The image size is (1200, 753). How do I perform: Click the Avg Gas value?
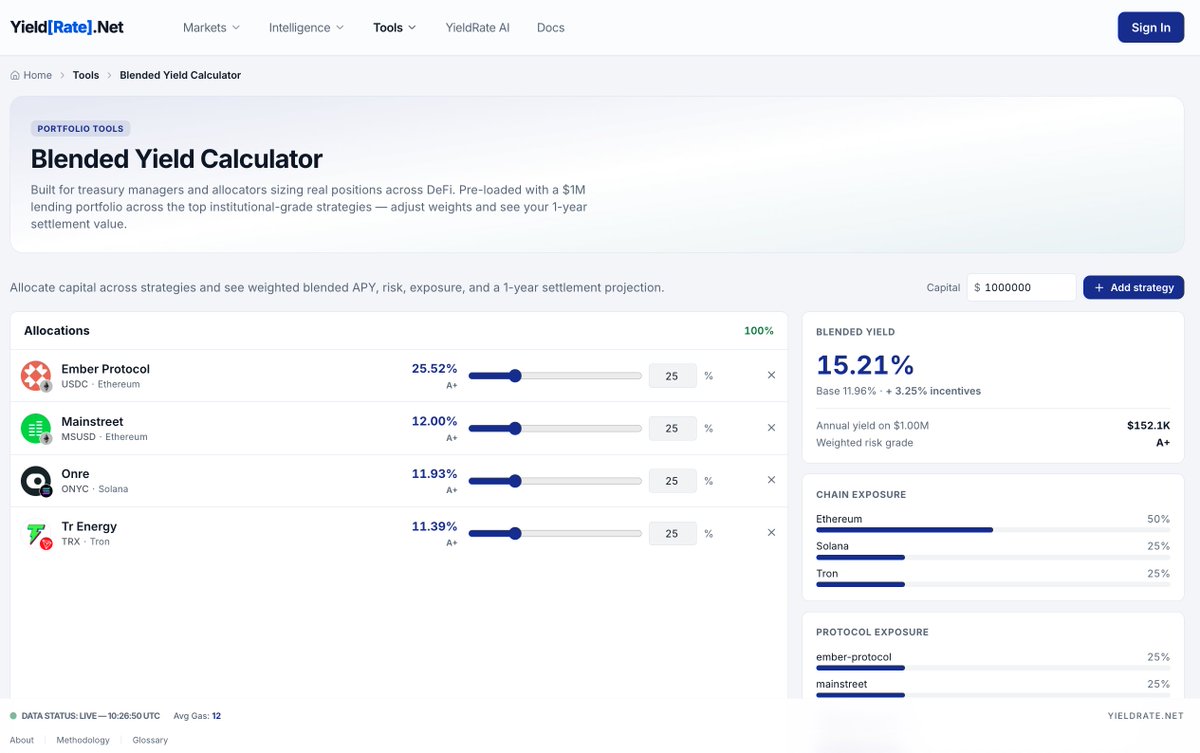click(216, 716)
